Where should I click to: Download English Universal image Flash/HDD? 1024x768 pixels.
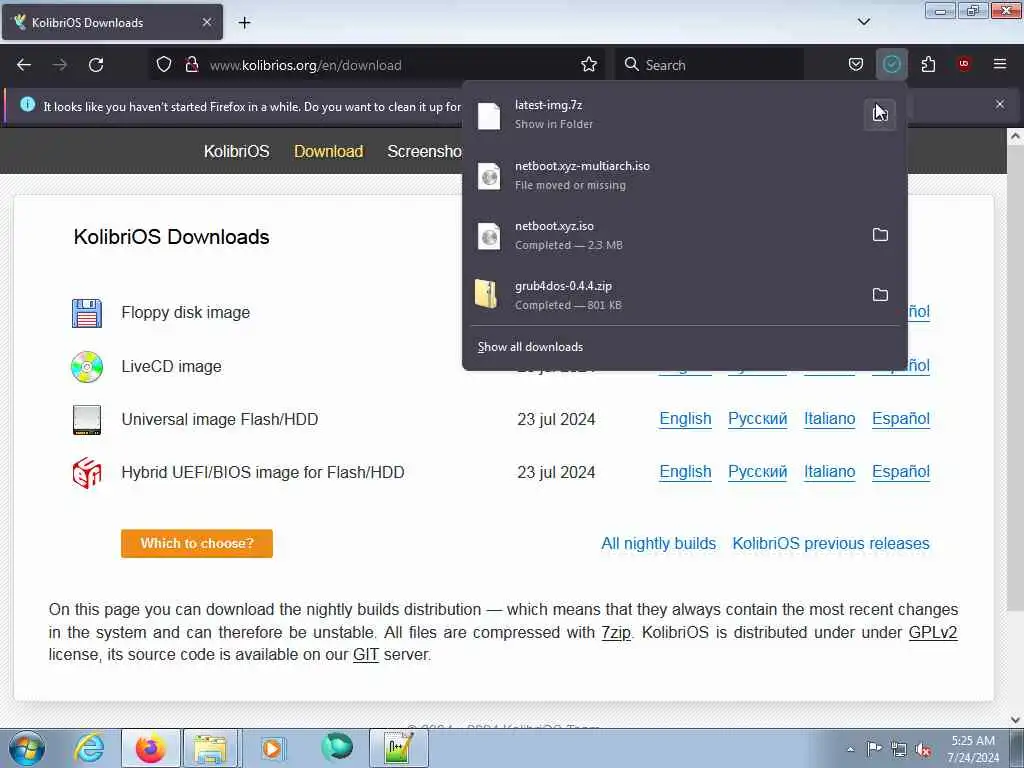point(685,419)
